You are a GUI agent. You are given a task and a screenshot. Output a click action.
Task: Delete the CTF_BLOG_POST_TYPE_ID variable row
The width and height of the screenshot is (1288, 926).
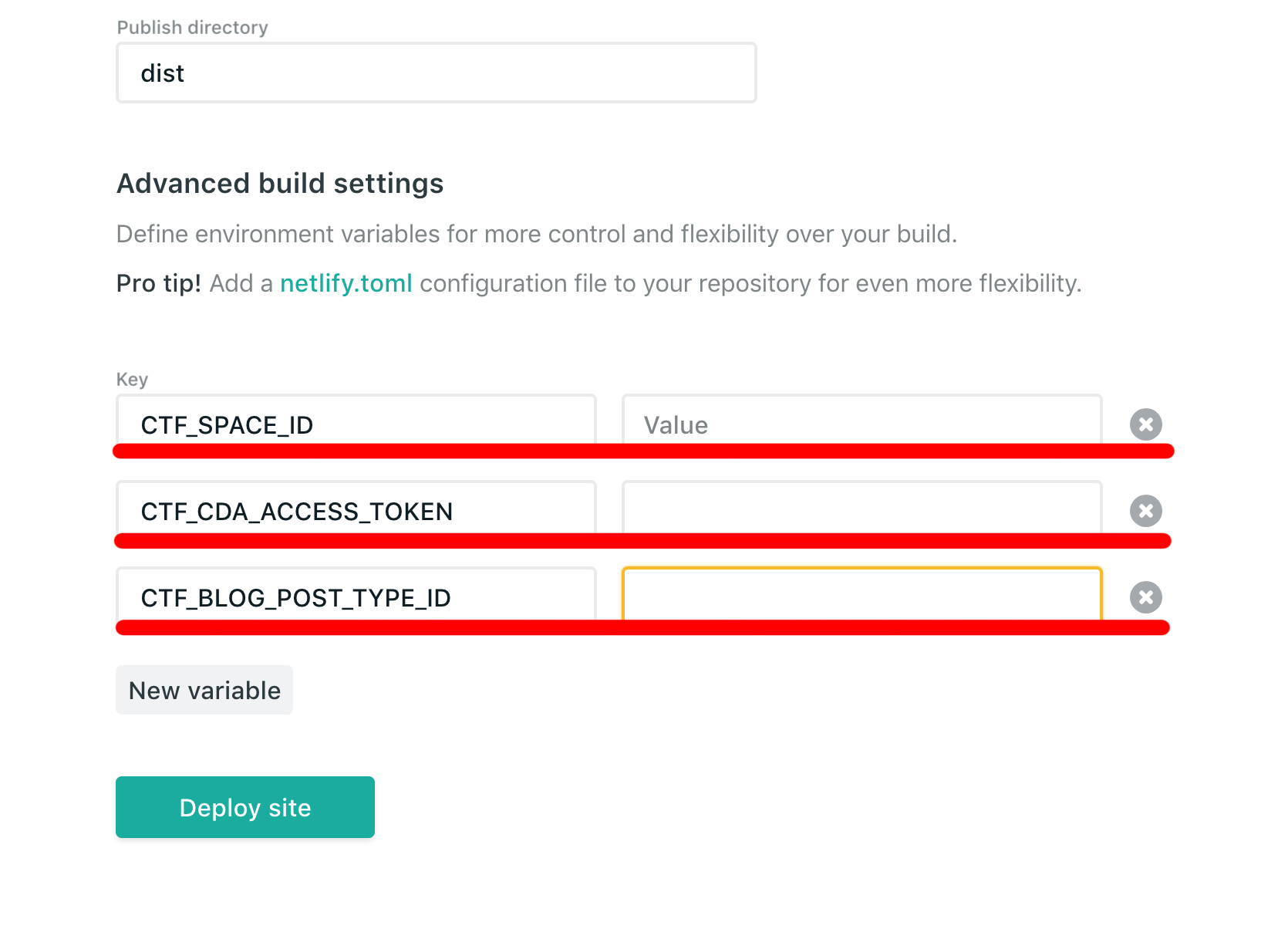pos(1146,596)
